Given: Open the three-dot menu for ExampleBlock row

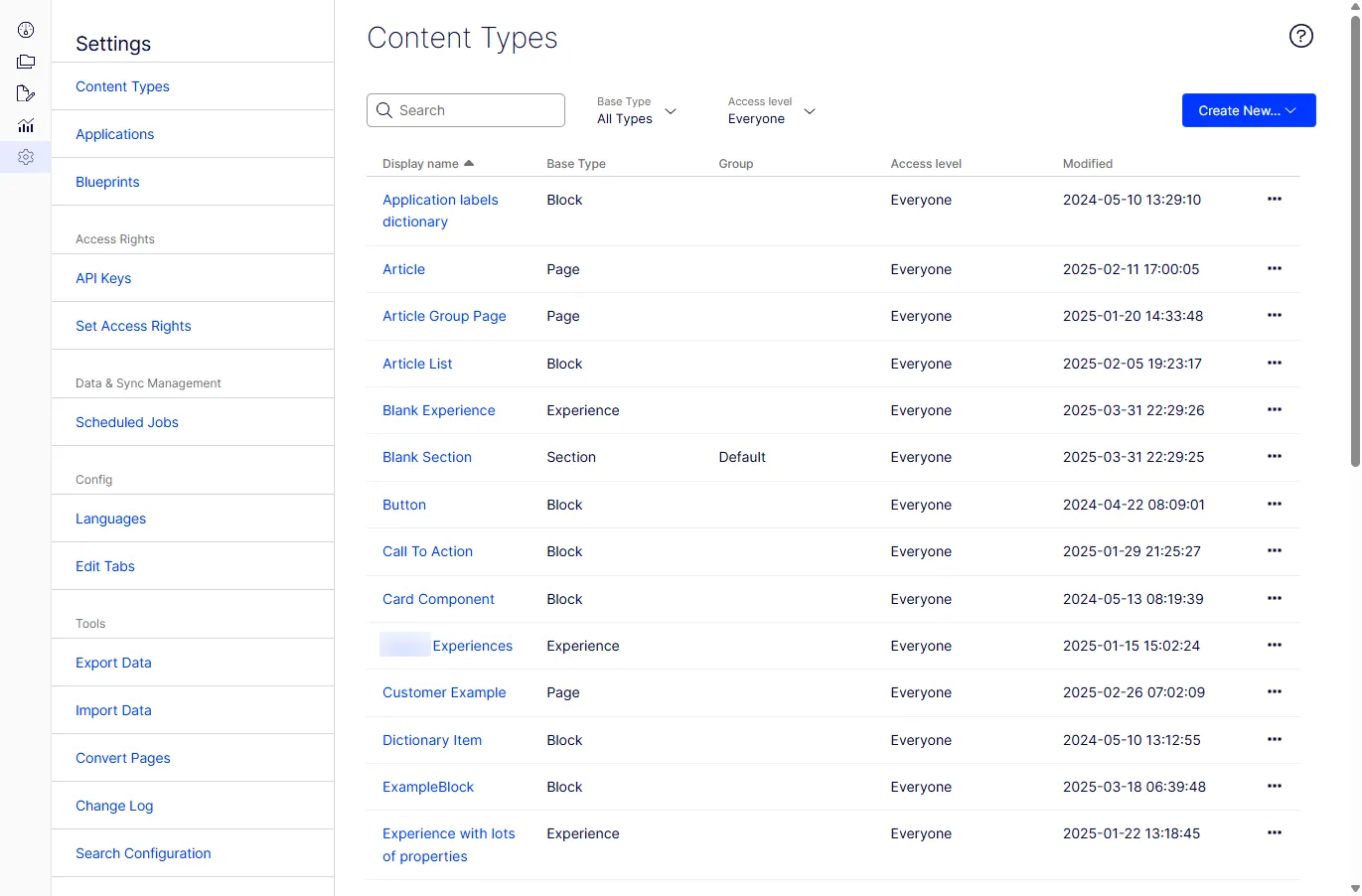Looking at the screenshot, I should click(x=1275, y=786).
